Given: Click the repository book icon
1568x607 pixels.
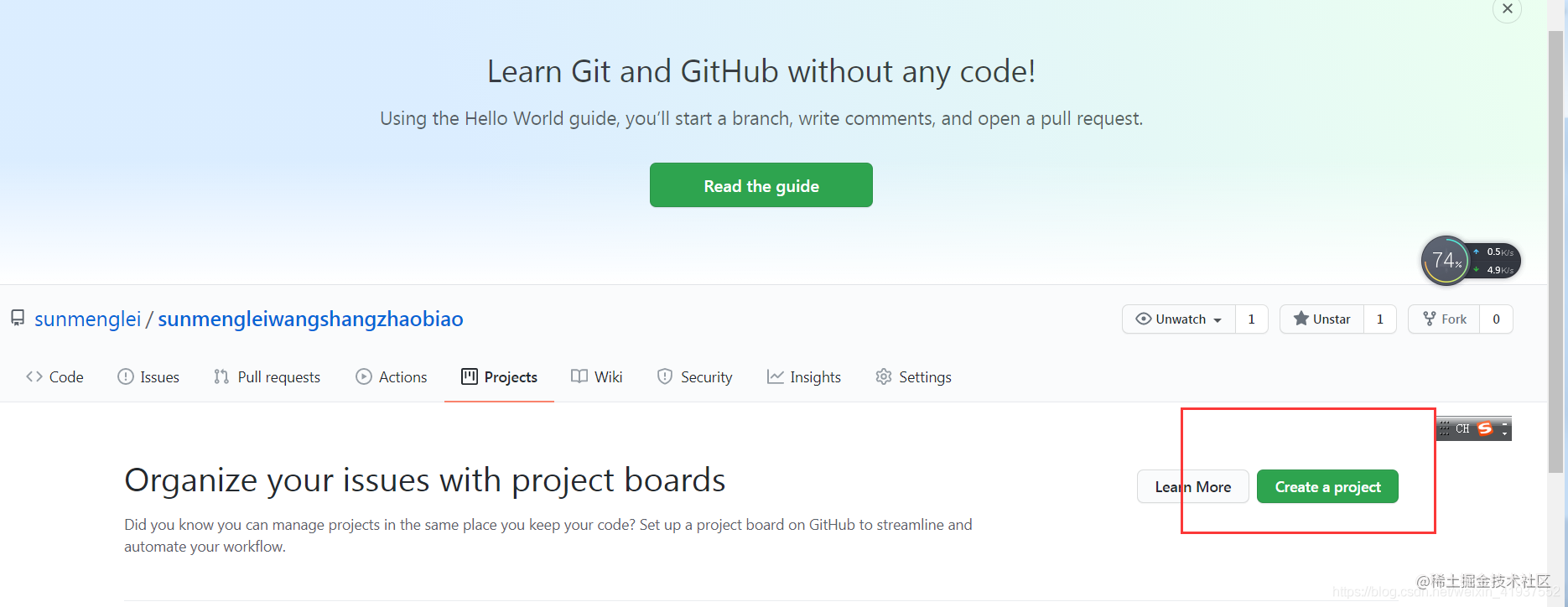Looking at the screenshot, I should click(18, 319).
